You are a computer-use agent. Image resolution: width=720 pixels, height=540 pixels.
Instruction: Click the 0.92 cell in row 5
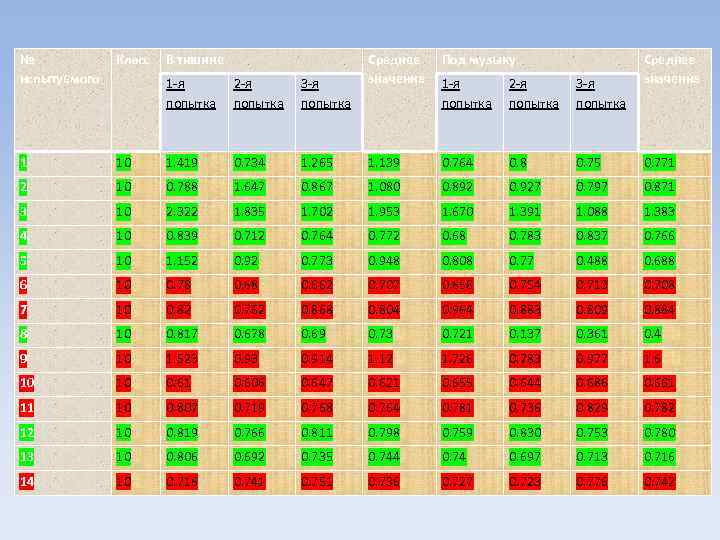point(246,261)
